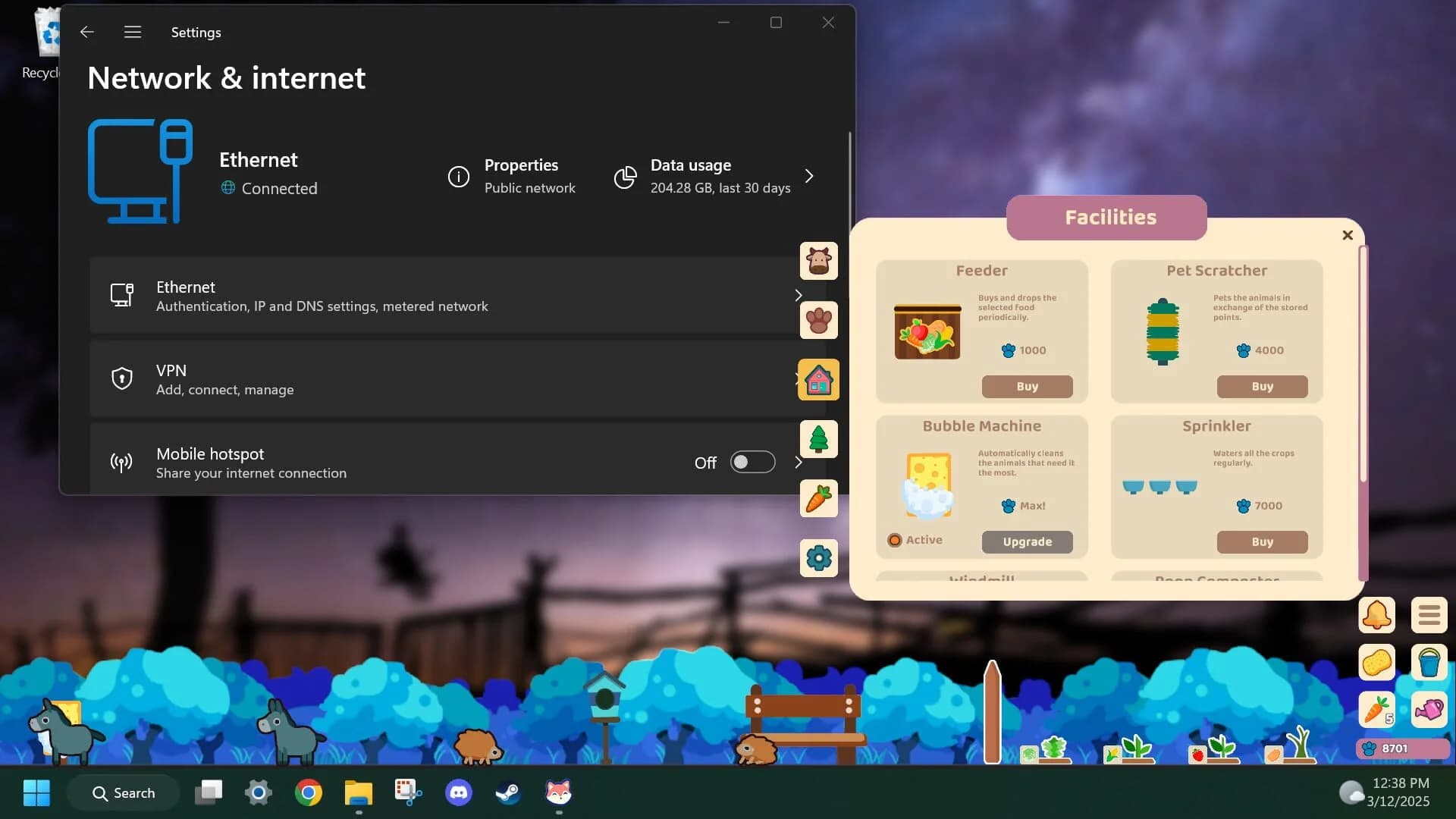Buy the Feeder for 1000 points
1456x819 pixels.
(x=1026, y=387)
